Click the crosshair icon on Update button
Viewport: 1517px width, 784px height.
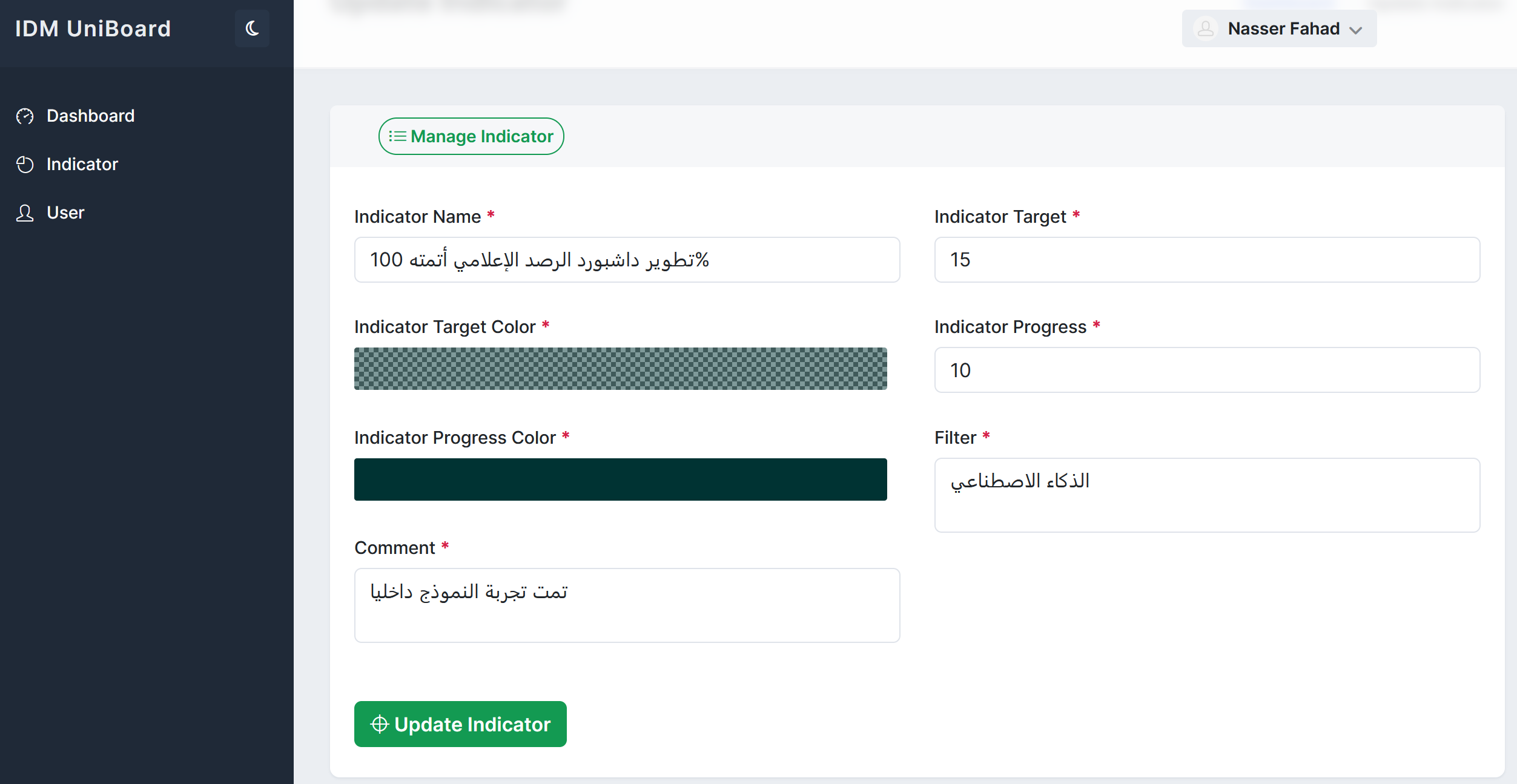tap(380, 724)
